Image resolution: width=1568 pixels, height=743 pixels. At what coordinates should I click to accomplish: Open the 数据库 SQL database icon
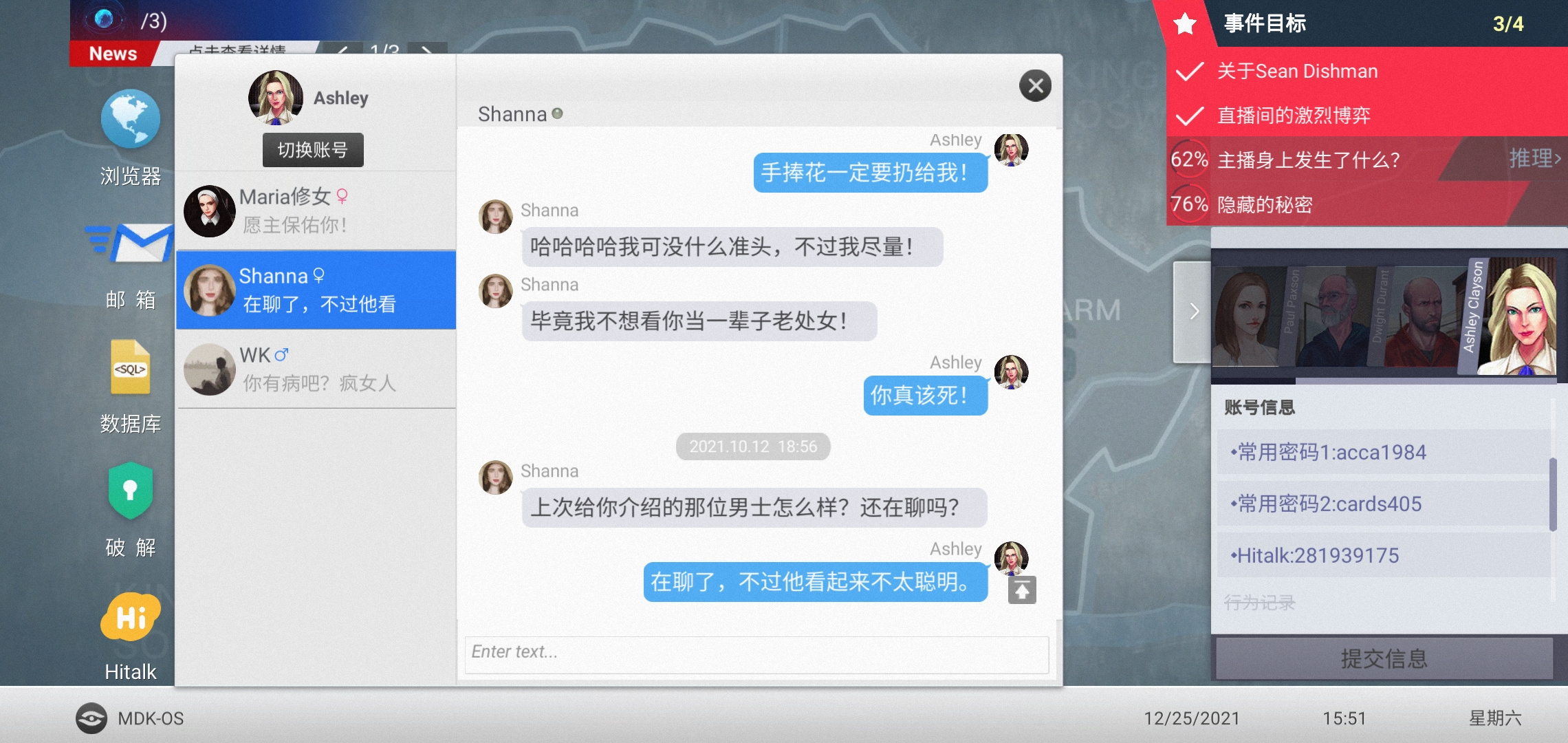click(x=131, y=367)
